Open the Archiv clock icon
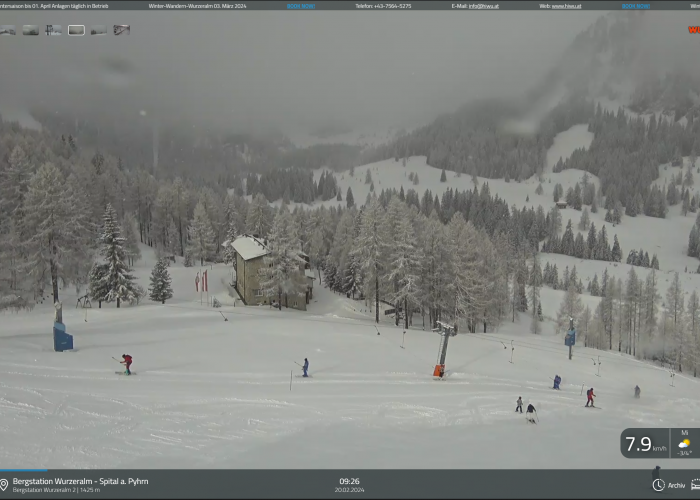This screenshot has height=500, width=700. point(658,485)
